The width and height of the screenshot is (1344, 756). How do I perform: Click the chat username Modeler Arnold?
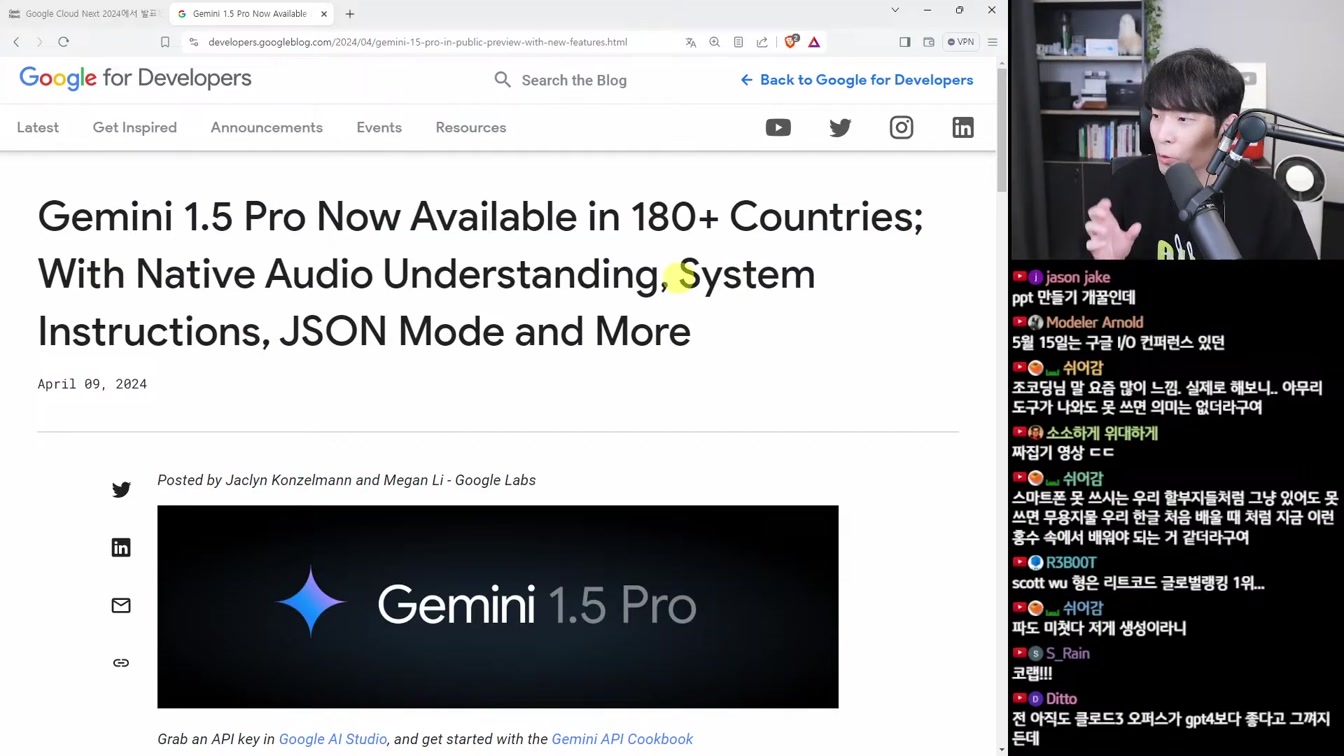pyautogui.click(x=1094, y=322)
